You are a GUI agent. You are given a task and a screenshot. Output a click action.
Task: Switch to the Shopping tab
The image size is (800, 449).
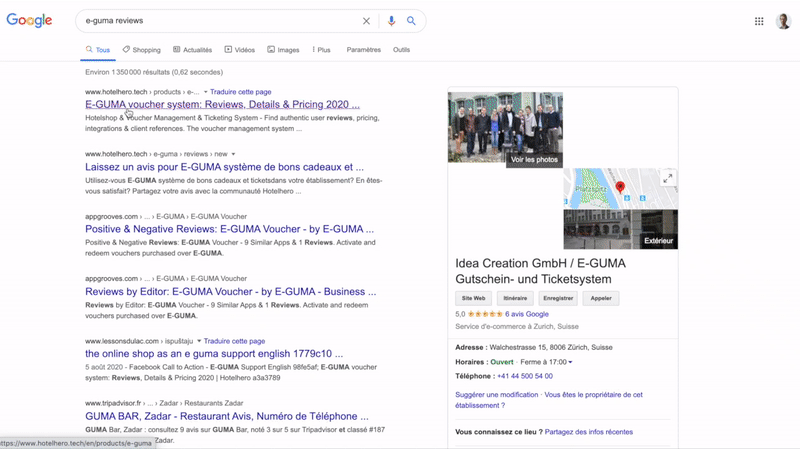coord(141,50)
